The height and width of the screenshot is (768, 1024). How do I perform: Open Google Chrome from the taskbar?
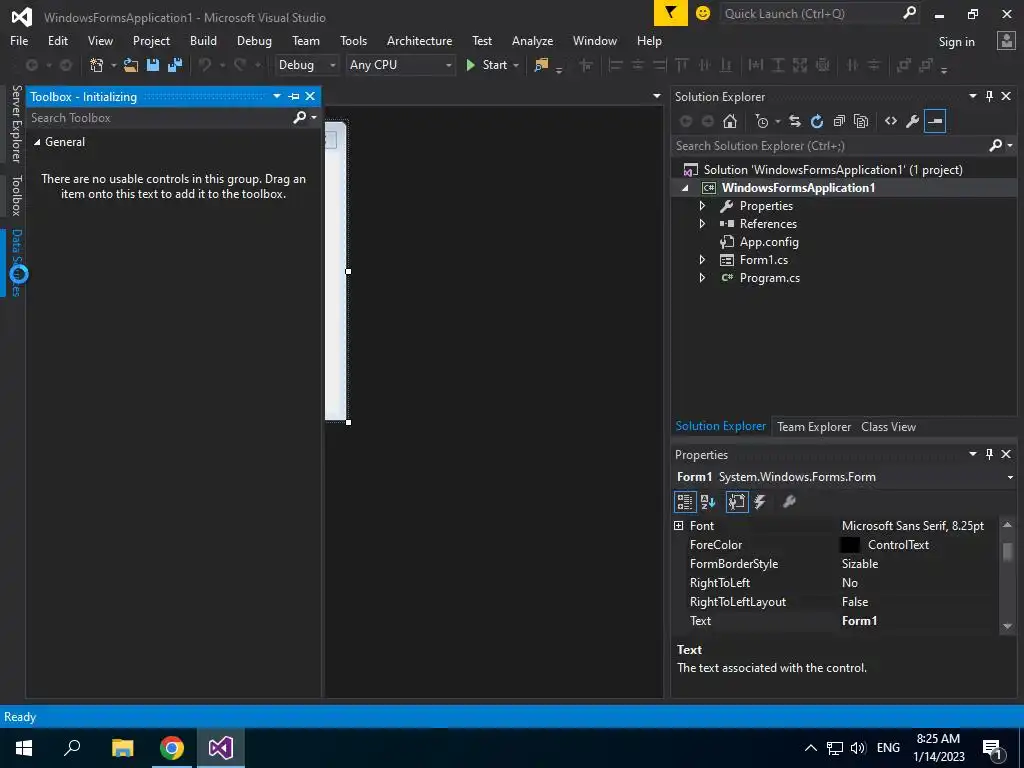coord(172,748)
